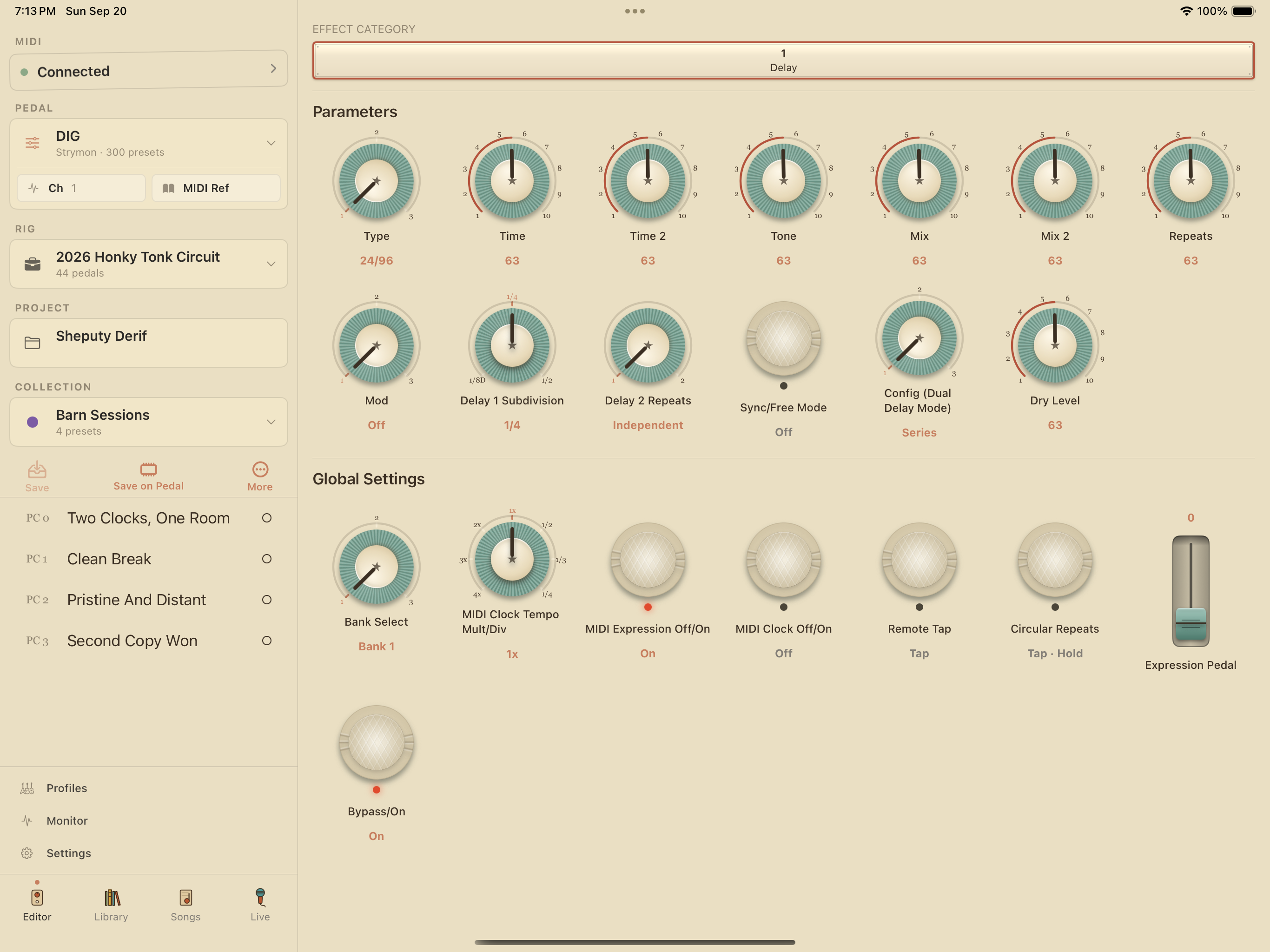The height and width of the screenshot is (952, 1270).
Task: Toggle the Remote Tap button
Action: [919, 560]
